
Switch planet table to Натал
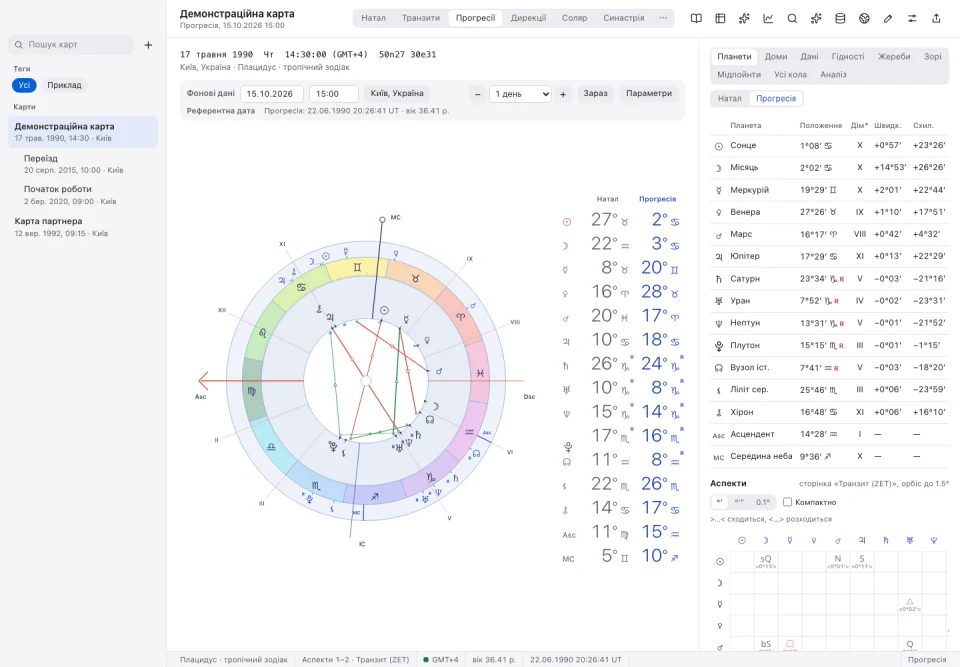[x=729, y=99]
